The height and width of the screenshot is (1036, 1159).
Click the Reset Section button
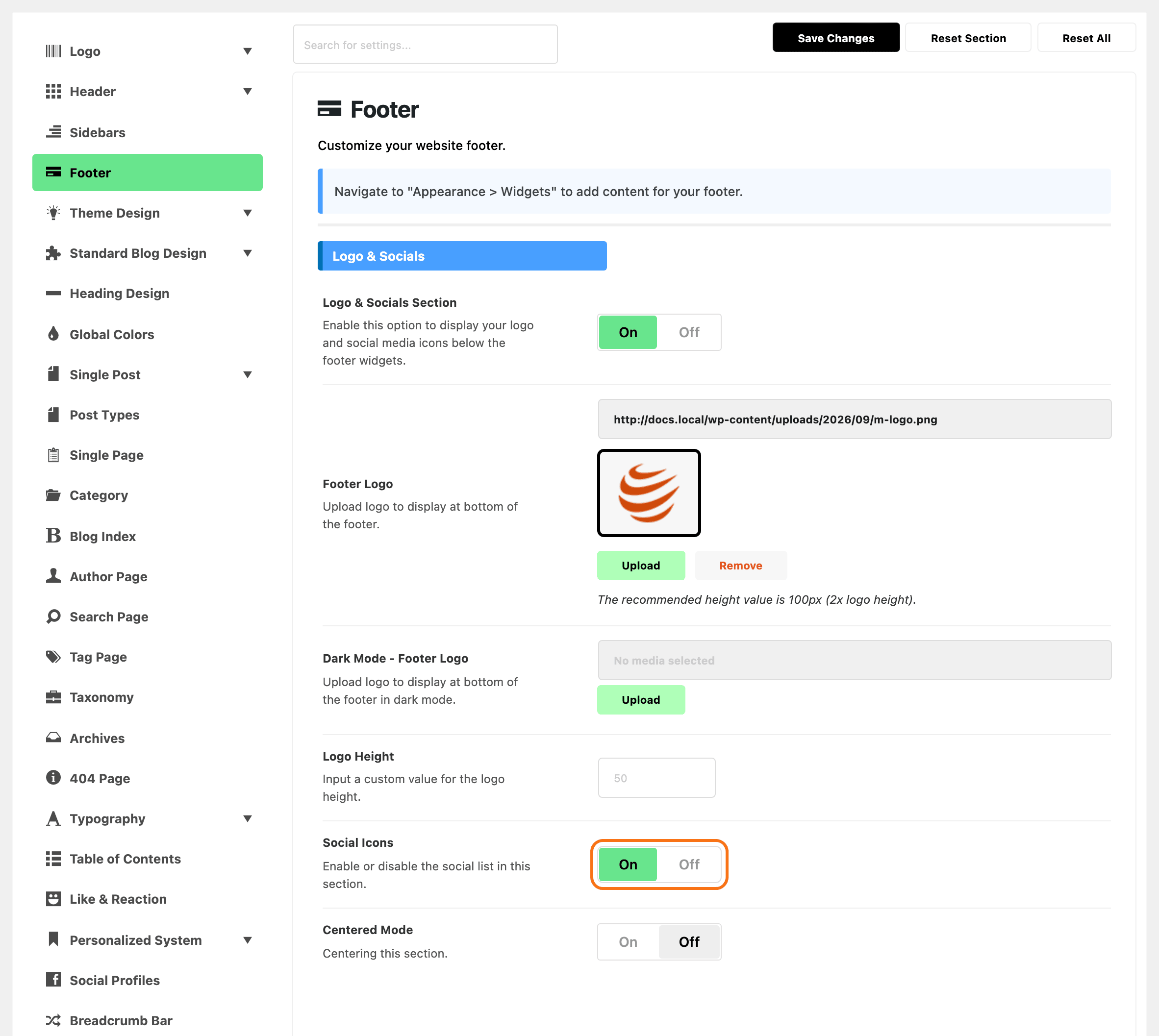point(968,38)
